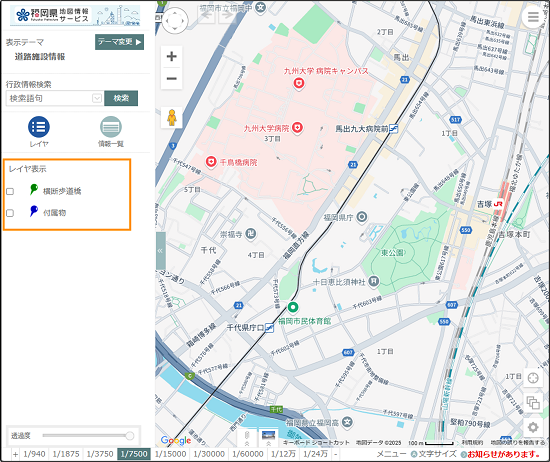Viewport: 550px width, 462px height.
Task: Open the 利用規約 terms link
Action: 472,443
